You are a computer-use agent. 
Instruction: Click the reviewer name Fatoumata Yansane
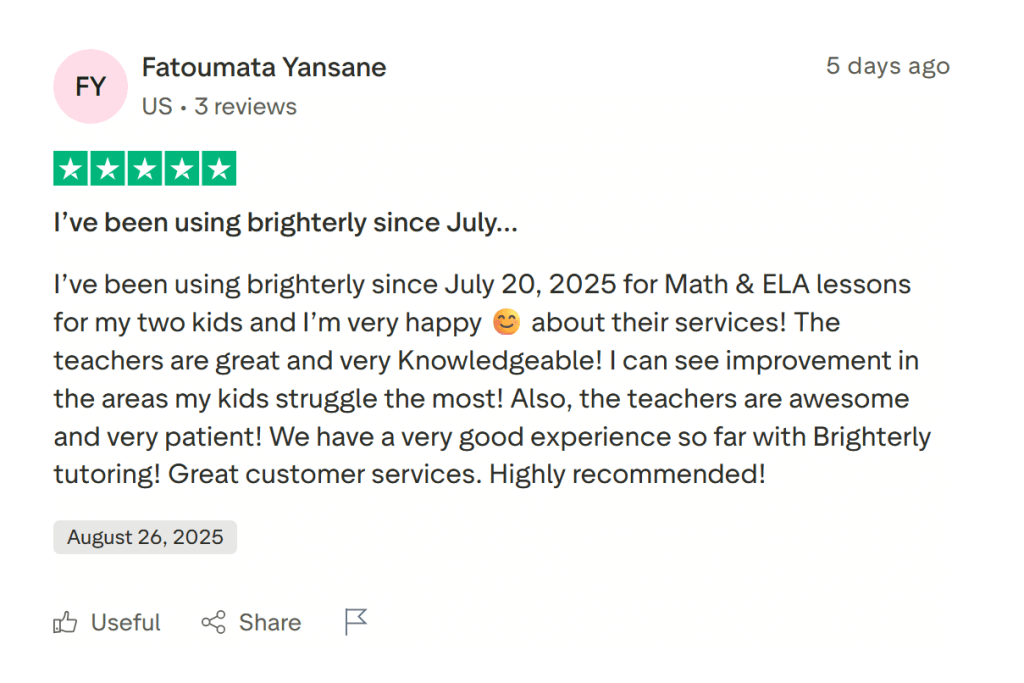(x=264, y=67)
